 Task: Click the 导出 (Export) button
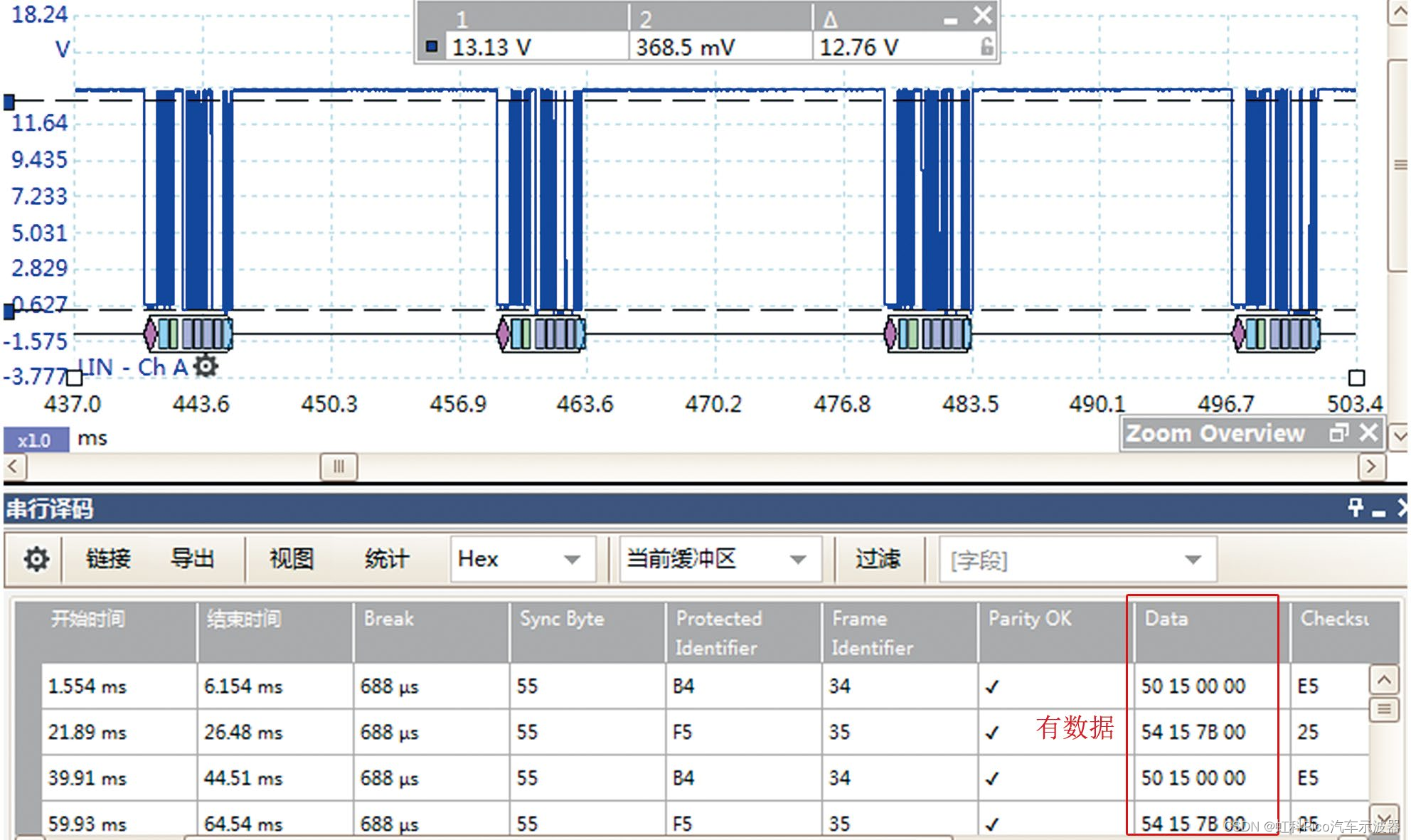coord(192,559)
